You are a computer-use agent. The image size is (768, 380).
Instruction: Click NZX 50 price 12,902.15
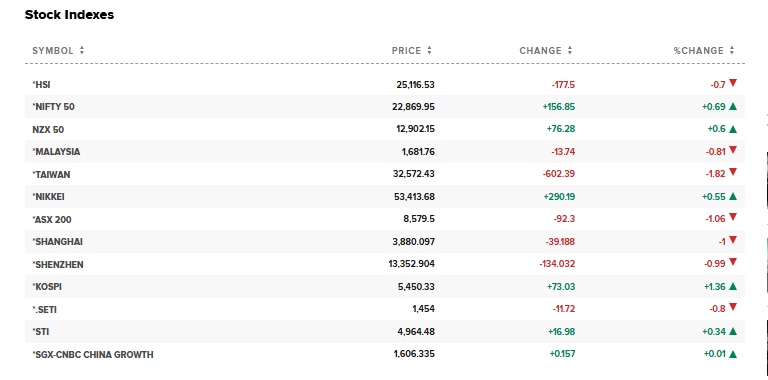pyautogui.click(x=415, y=129)
